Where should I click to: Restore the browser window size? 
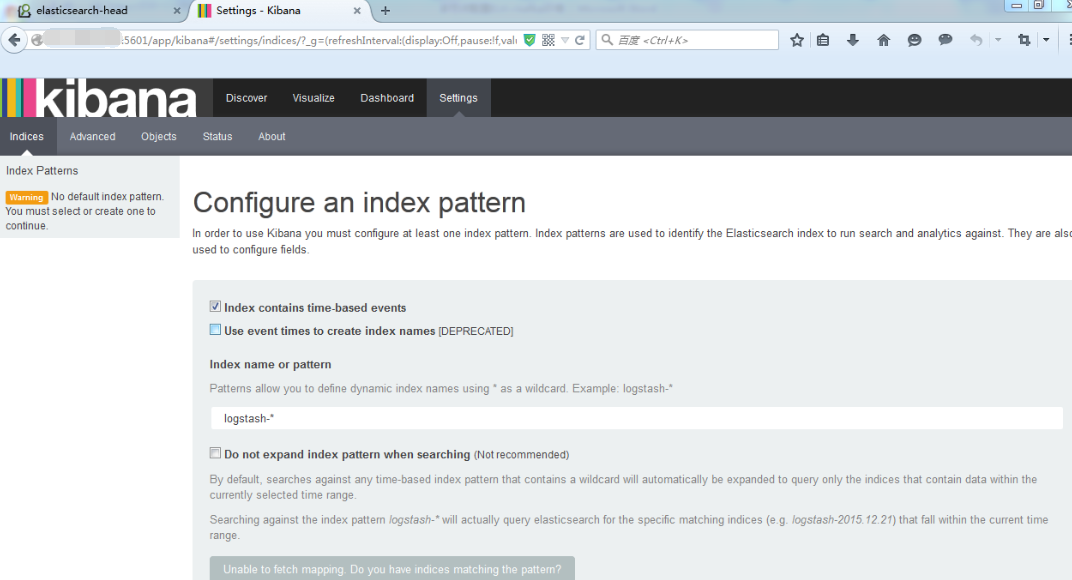point(1038,5)
